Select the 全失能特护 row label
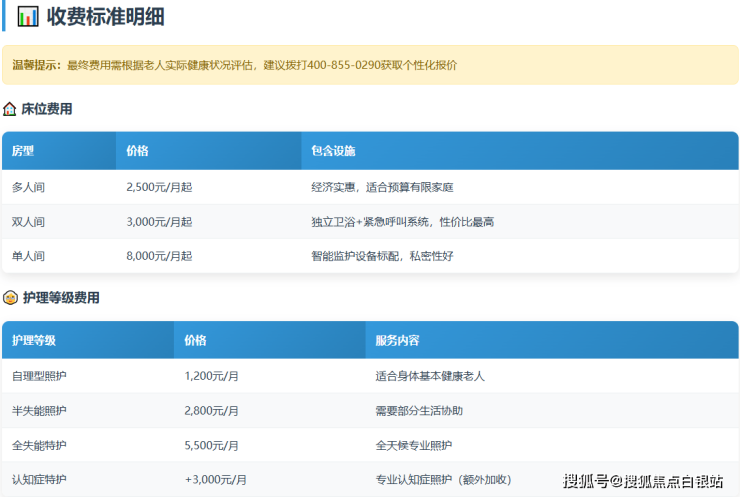The image size is (740, 497). [x=39, y=445]
